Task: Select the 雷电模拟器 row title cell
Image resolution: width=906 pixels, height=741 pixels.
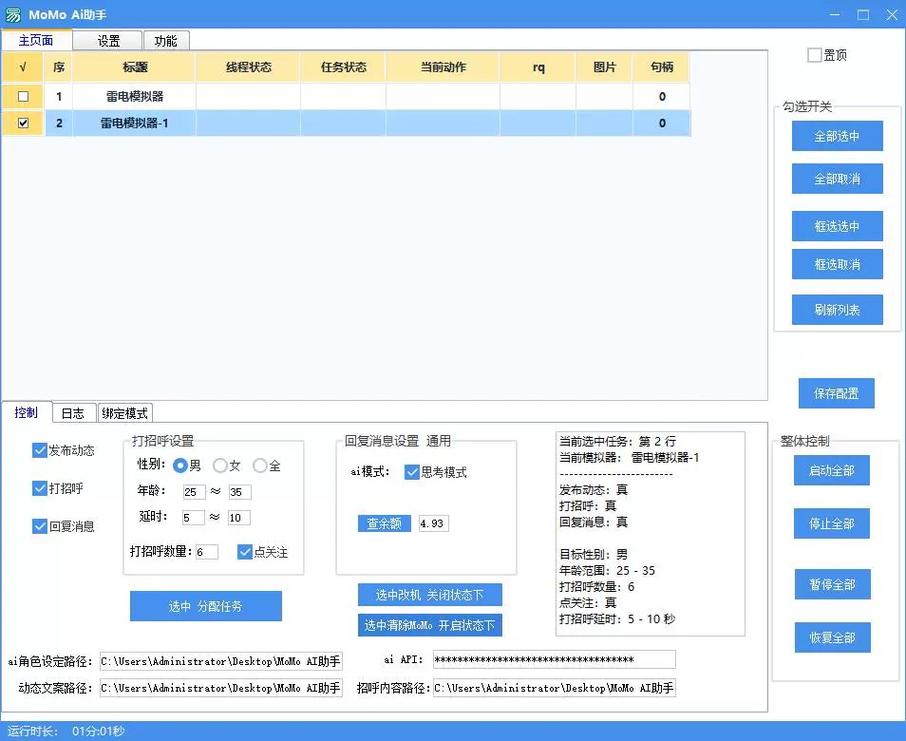Action: click(135, 97)
